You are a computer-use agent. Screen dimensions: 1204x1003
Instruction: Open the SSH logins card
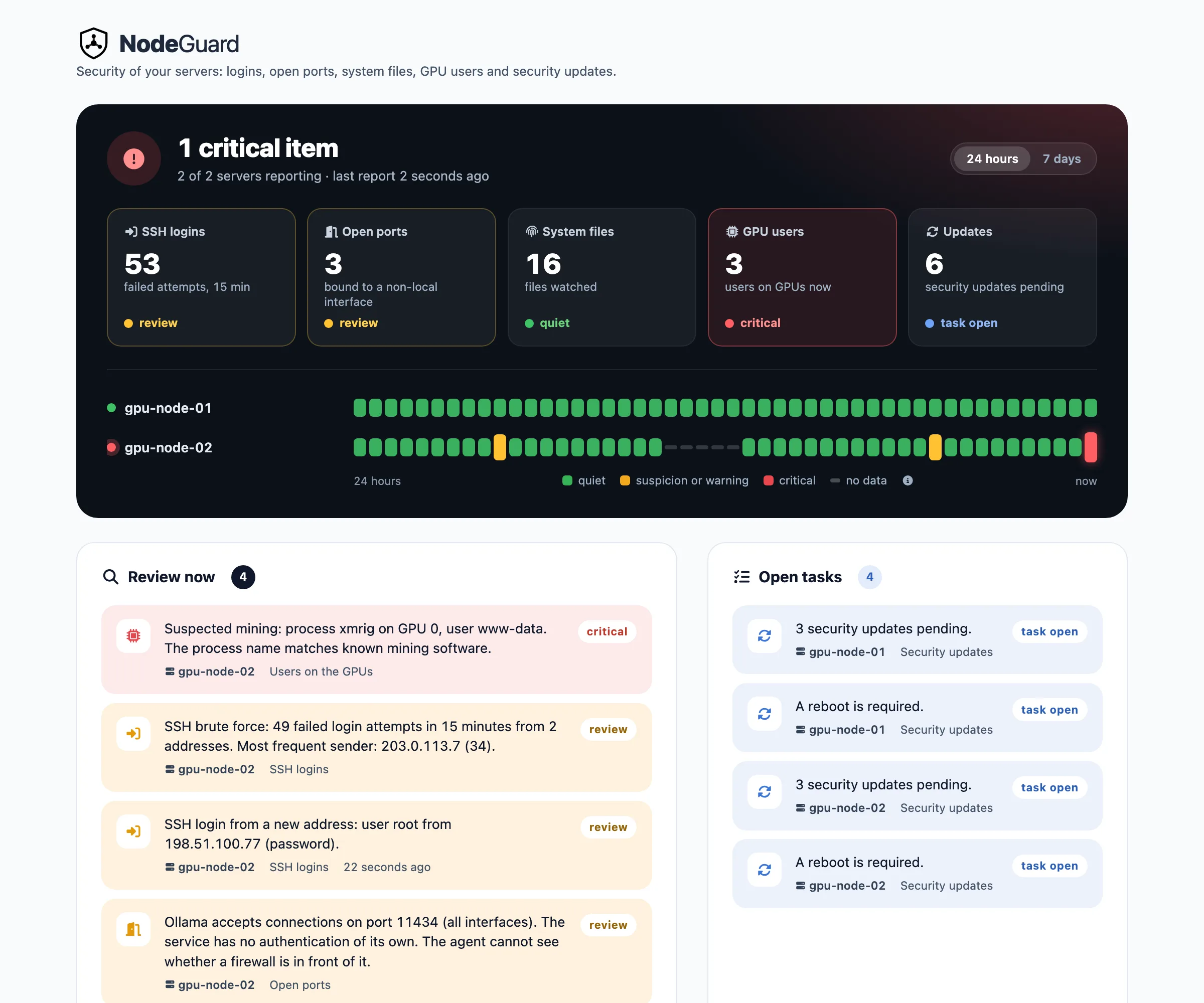coord(201,277)
